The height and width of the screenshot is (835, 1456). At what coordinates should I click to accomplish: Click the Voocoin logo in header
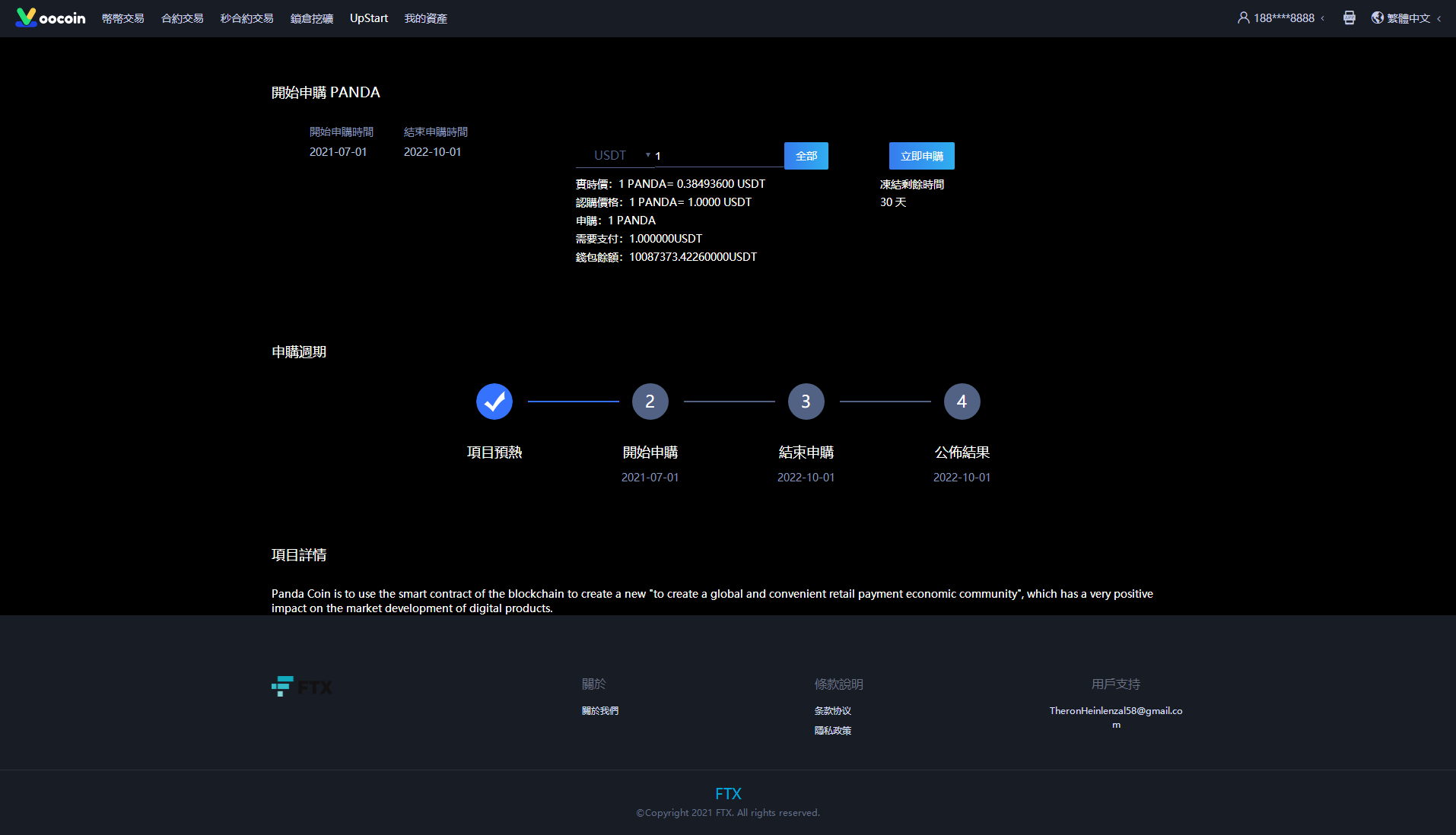tap(50, 17)
